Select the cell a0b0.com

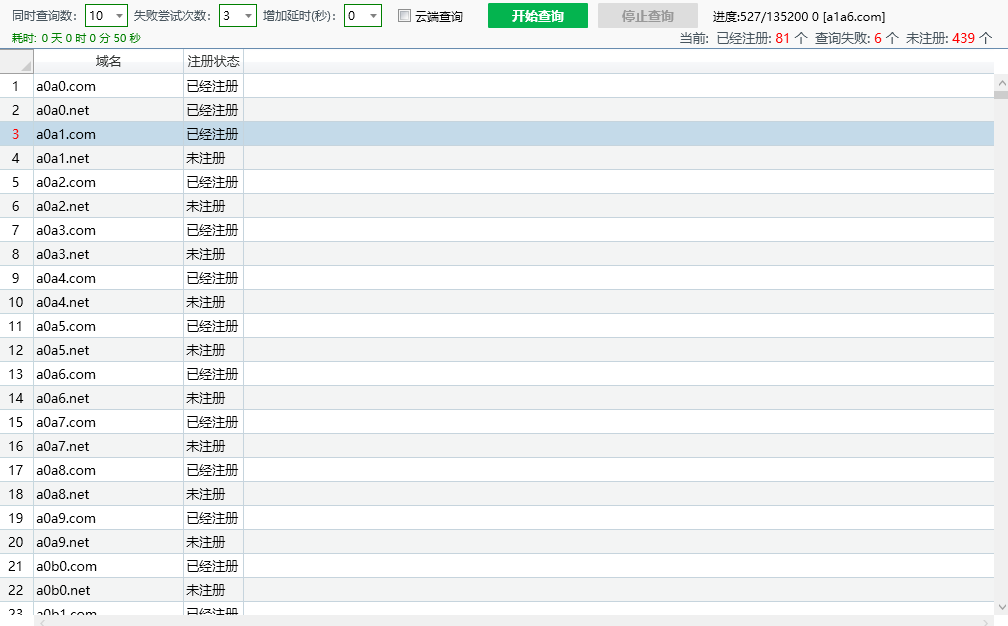pyautogui.click(x=108, y=566)
